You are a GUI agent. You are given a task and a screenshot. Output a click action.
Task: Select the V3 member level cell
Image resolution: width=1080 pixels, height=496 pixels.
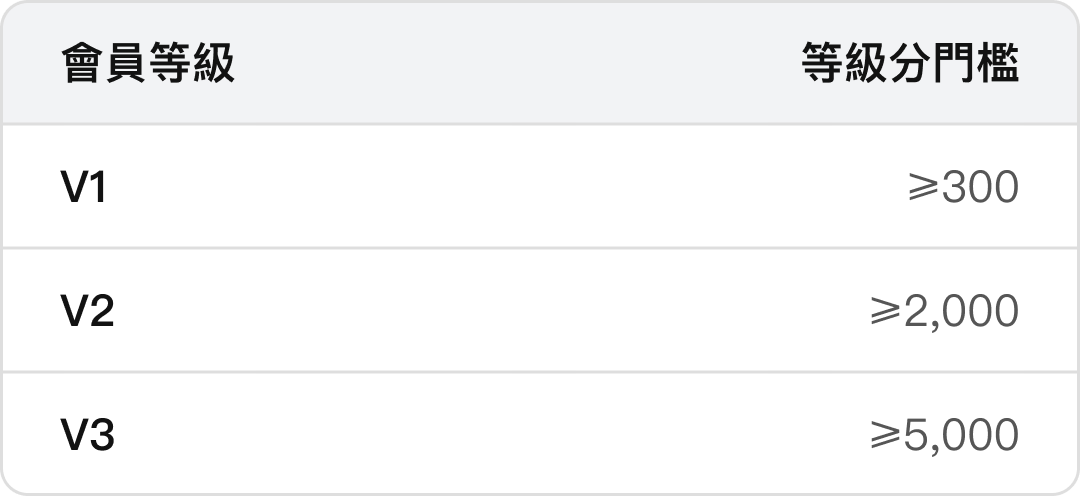(87, 436)
